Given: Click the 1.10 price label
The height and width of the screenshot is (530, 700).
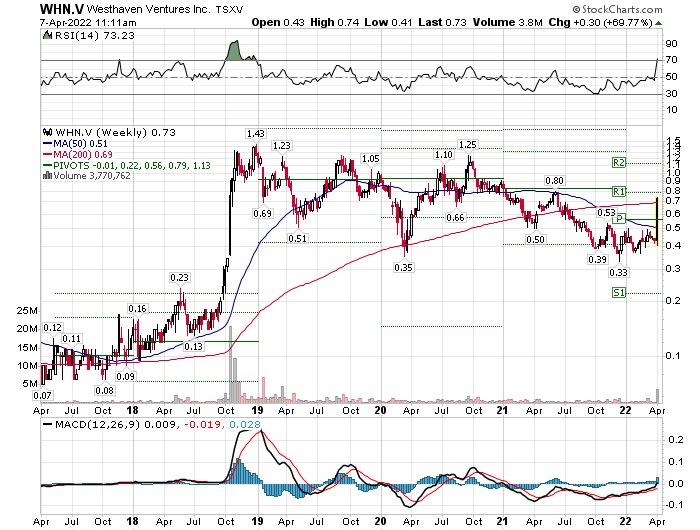Looking at the screenshot, I should tap(444, 154).
